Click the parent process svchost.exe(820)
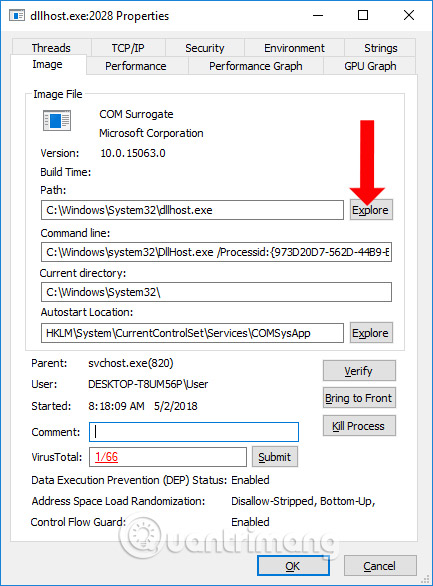The width and height of the screenshot is (433, 586). 131,363
